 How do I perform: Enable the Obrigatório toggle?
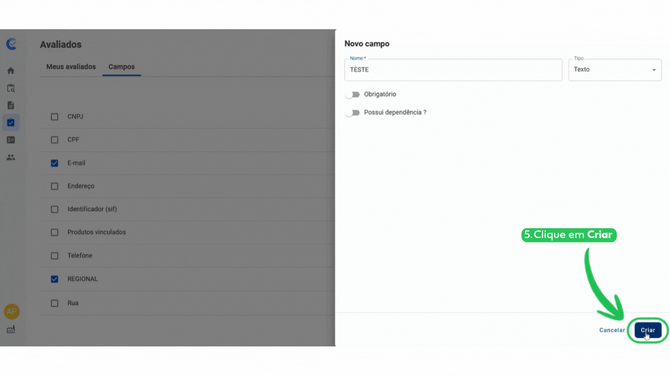click(353, 94)
